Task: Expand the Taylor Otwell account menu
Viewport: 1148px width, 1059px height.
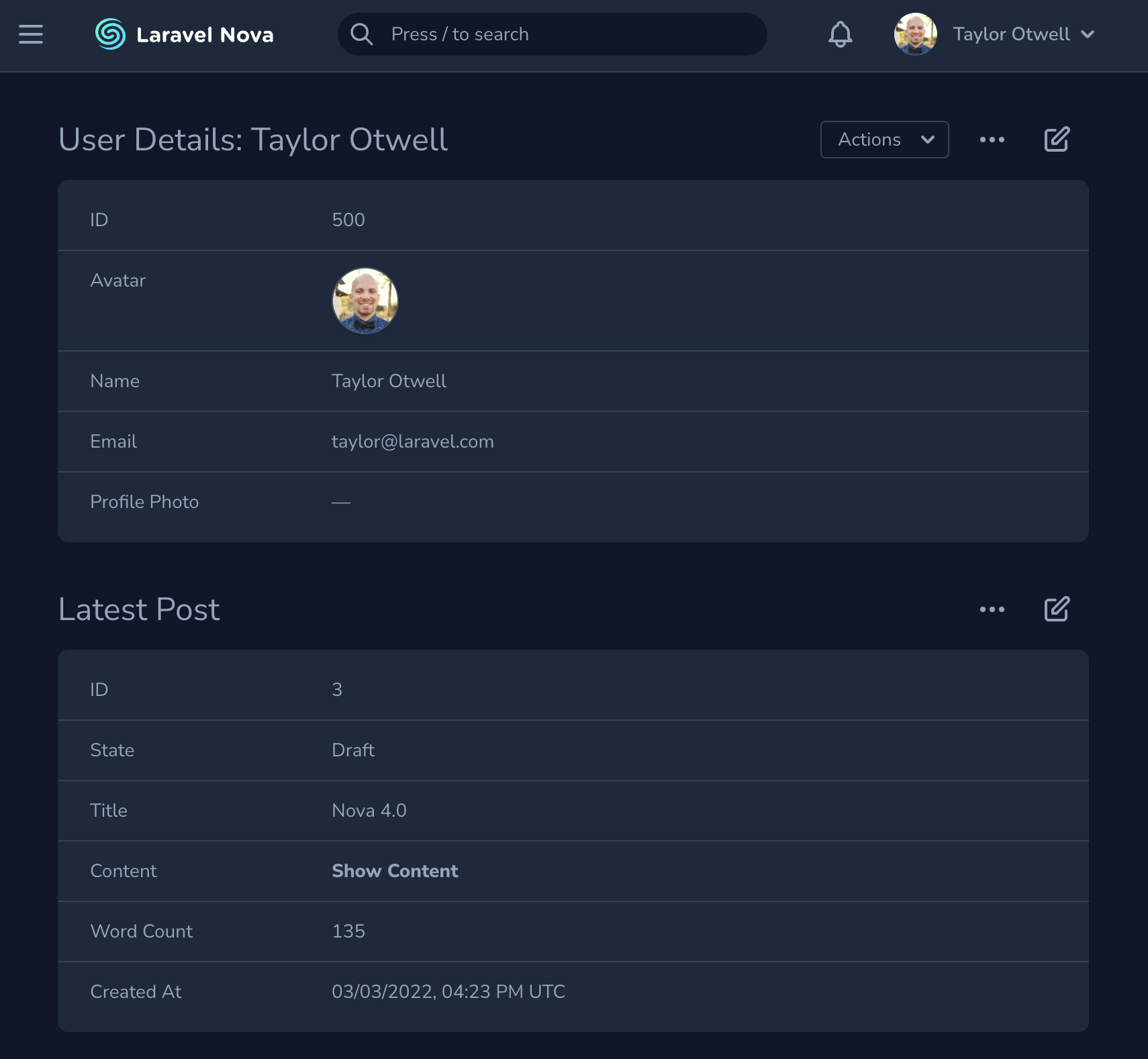Action: point(1012,34)
